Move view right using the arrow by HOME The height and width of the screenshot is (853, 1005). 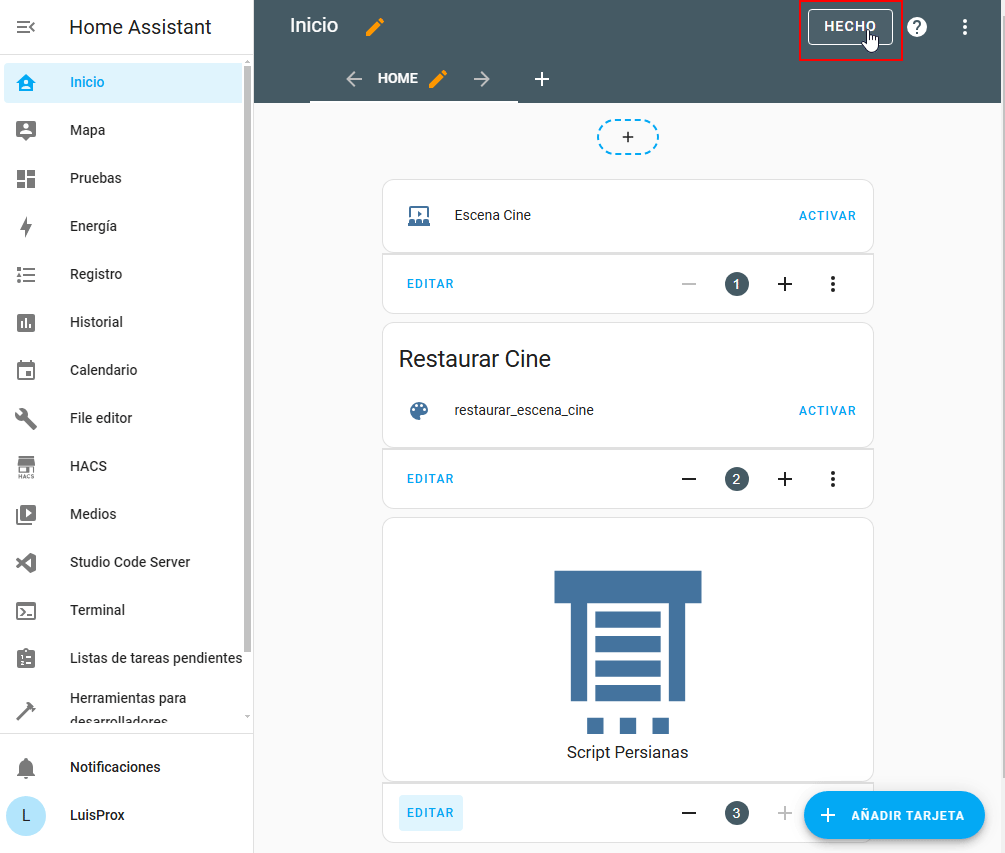482,79
